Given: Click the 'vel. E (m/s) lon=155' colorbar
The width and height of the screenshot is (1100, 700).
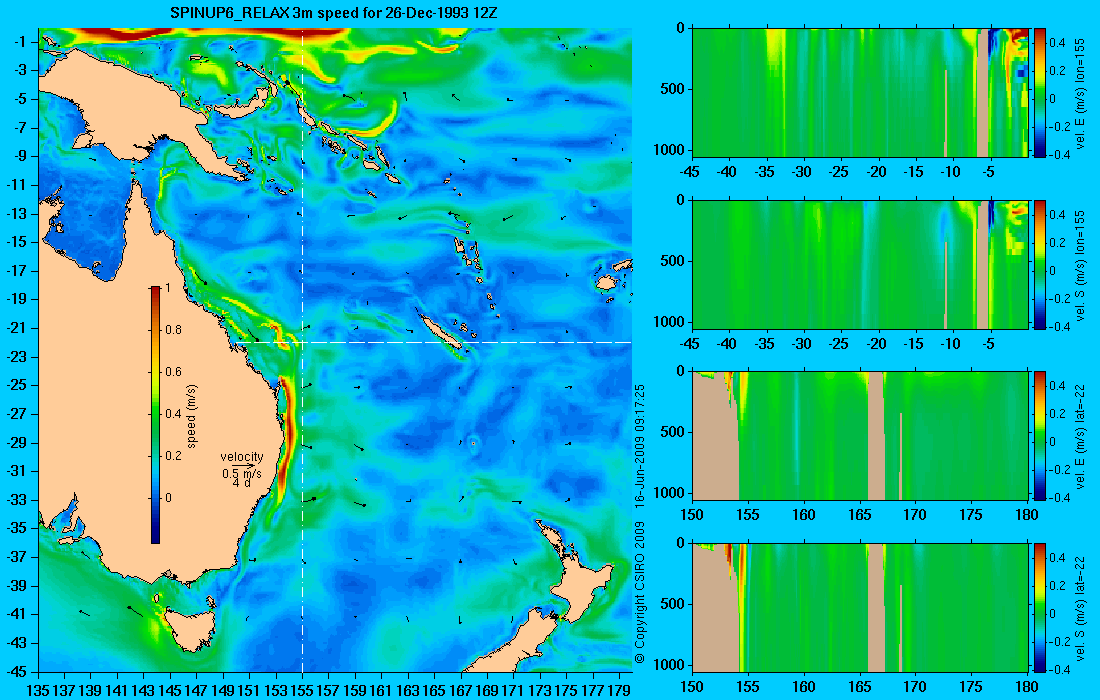Looking at the screenshot, I should tap(1040, 92).
